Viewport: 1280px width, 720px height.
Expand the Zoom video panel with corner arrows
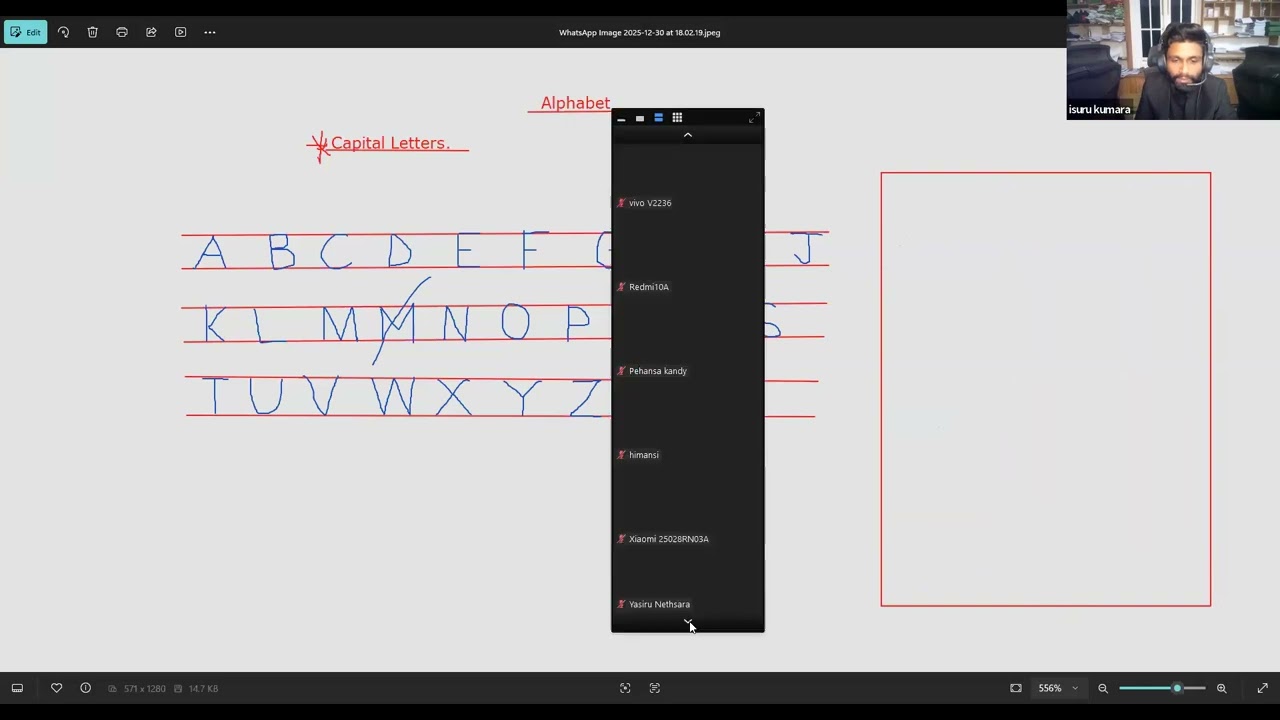tap(754, 118)
